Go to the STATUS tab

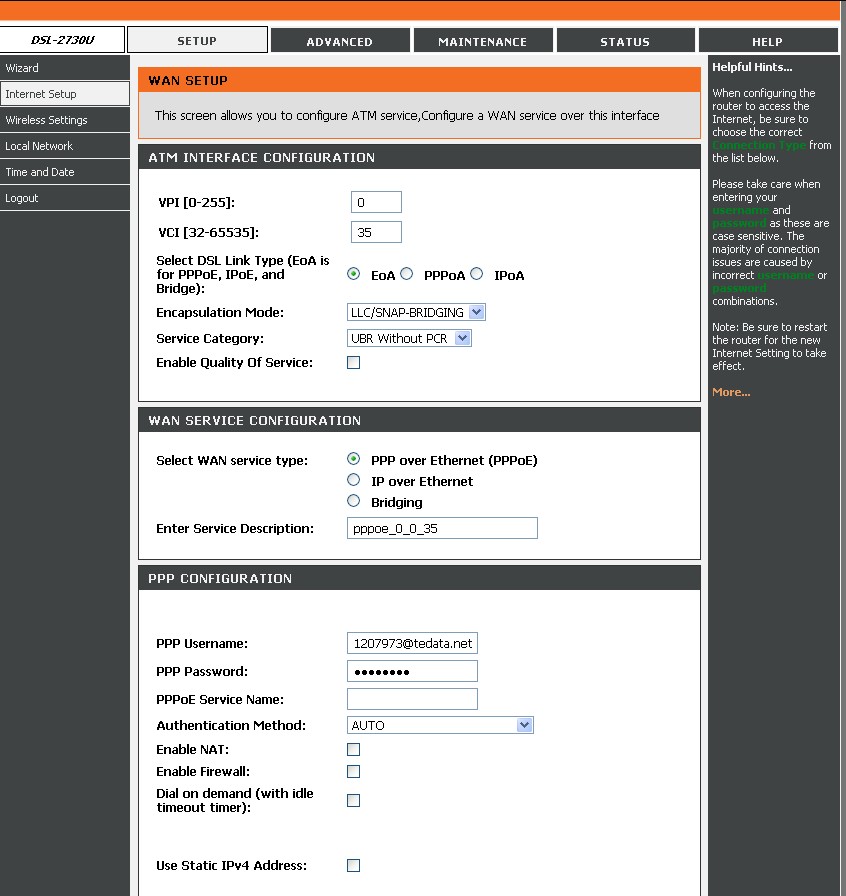click(625, 41)
